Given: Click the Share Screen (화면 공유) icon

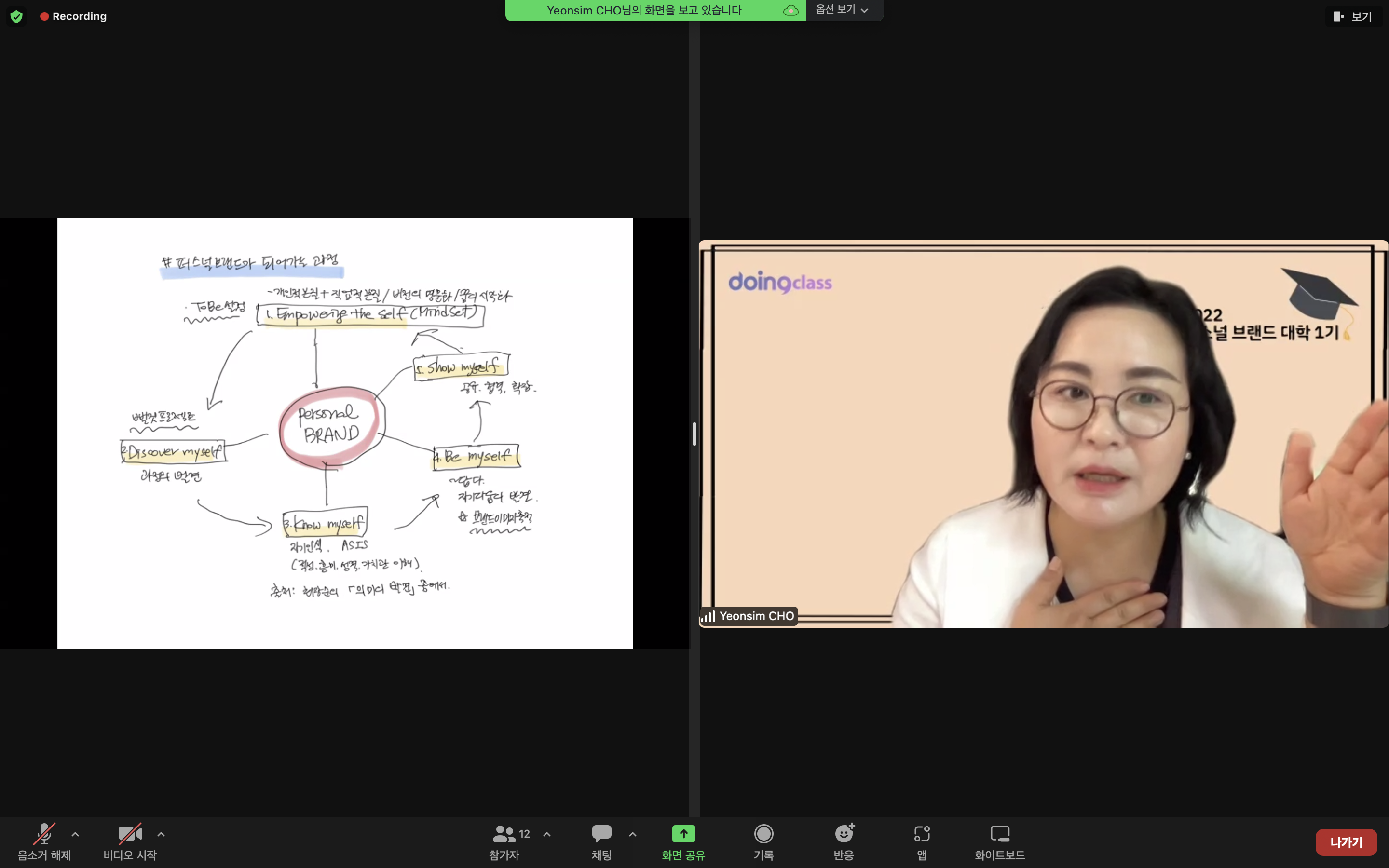Looking at the screenshot, I should coord(683,834).
